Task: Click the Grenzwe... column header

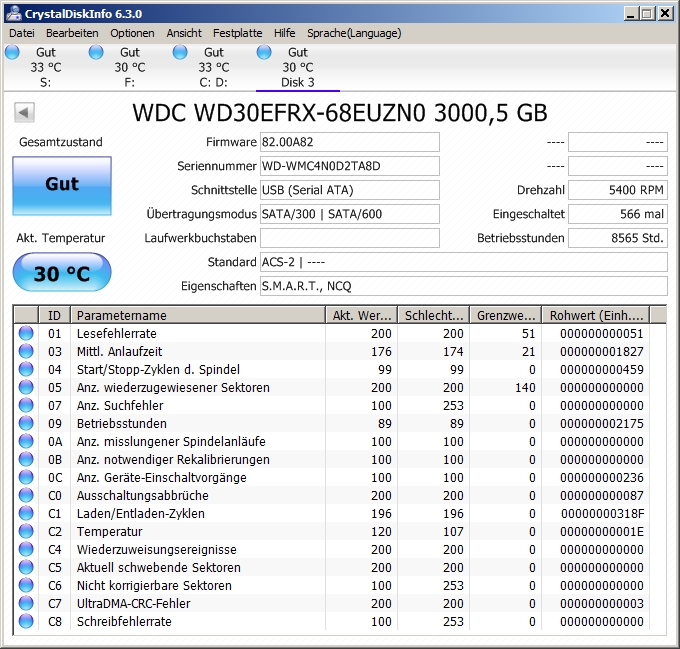Action: [x=506, y=315]
